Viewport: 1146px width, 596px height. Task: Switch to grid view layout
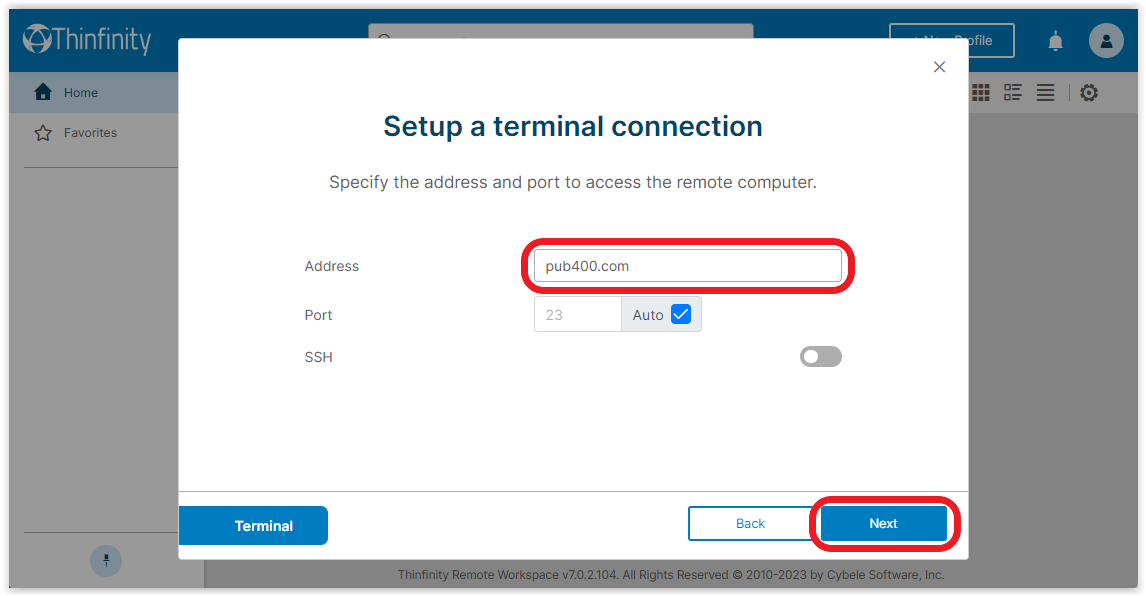(x=981, y=92)
